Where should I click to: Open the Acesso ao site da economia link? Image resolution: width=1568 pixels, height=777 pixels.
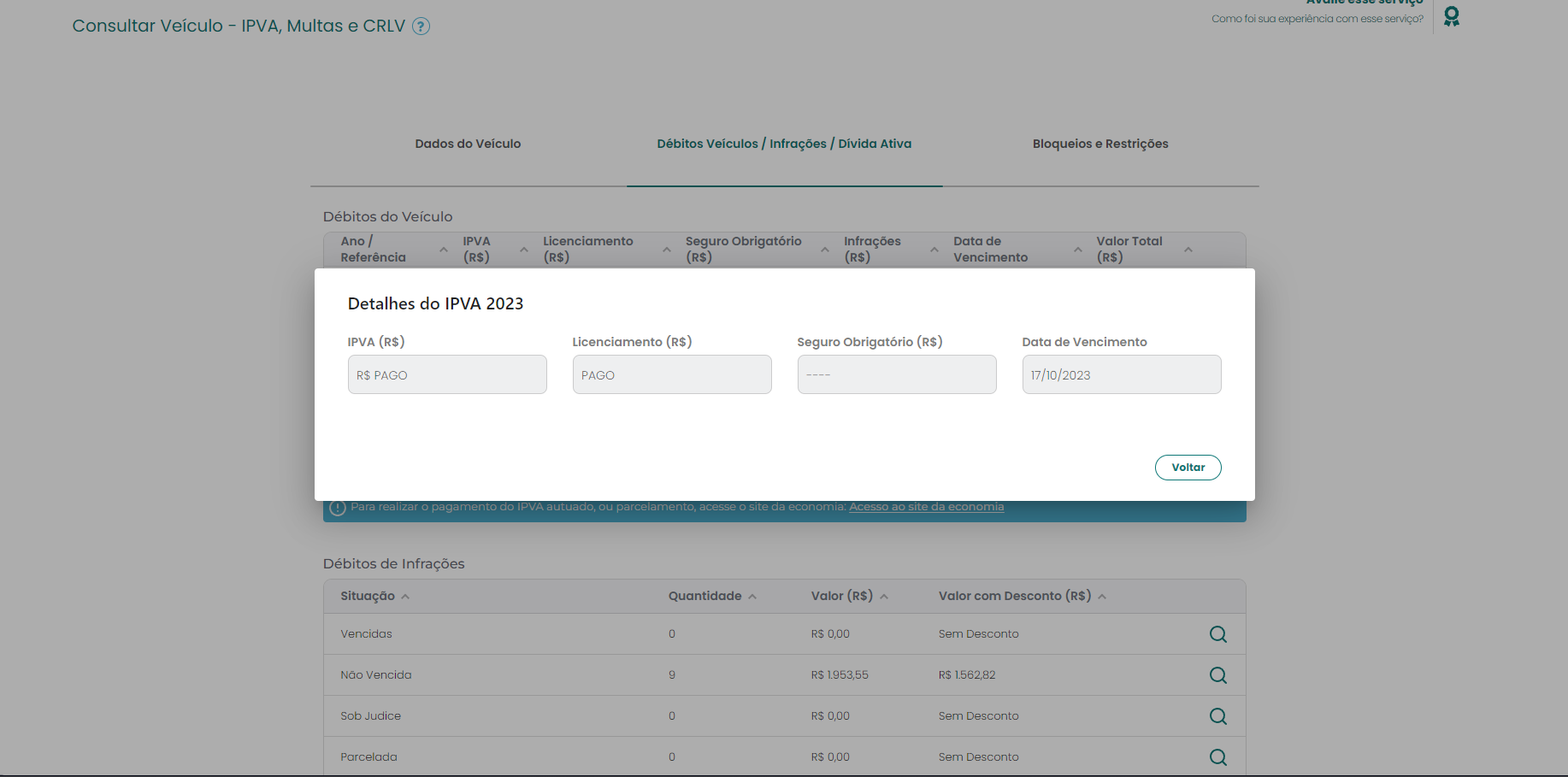click(926, 507)
